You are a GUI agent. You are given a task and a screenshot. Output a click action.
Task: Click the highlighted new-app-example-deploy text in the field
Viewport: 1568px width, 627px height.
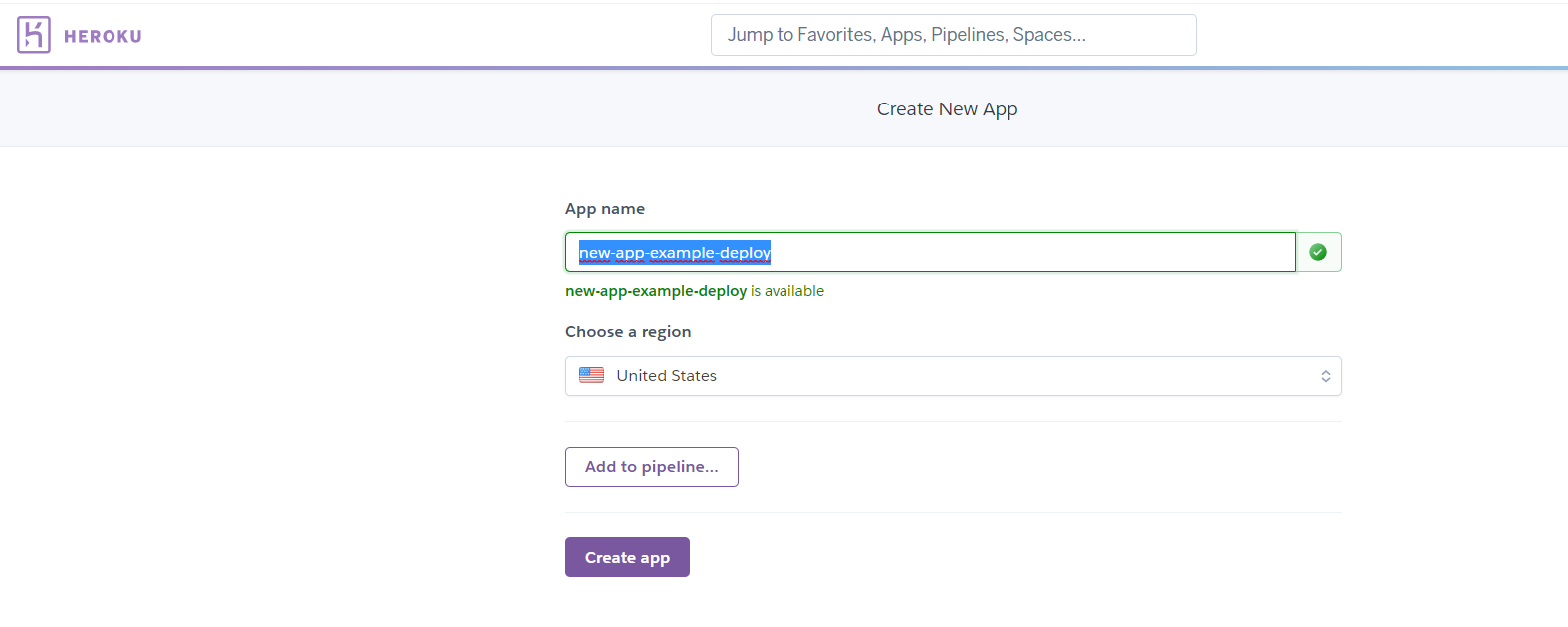675,253
